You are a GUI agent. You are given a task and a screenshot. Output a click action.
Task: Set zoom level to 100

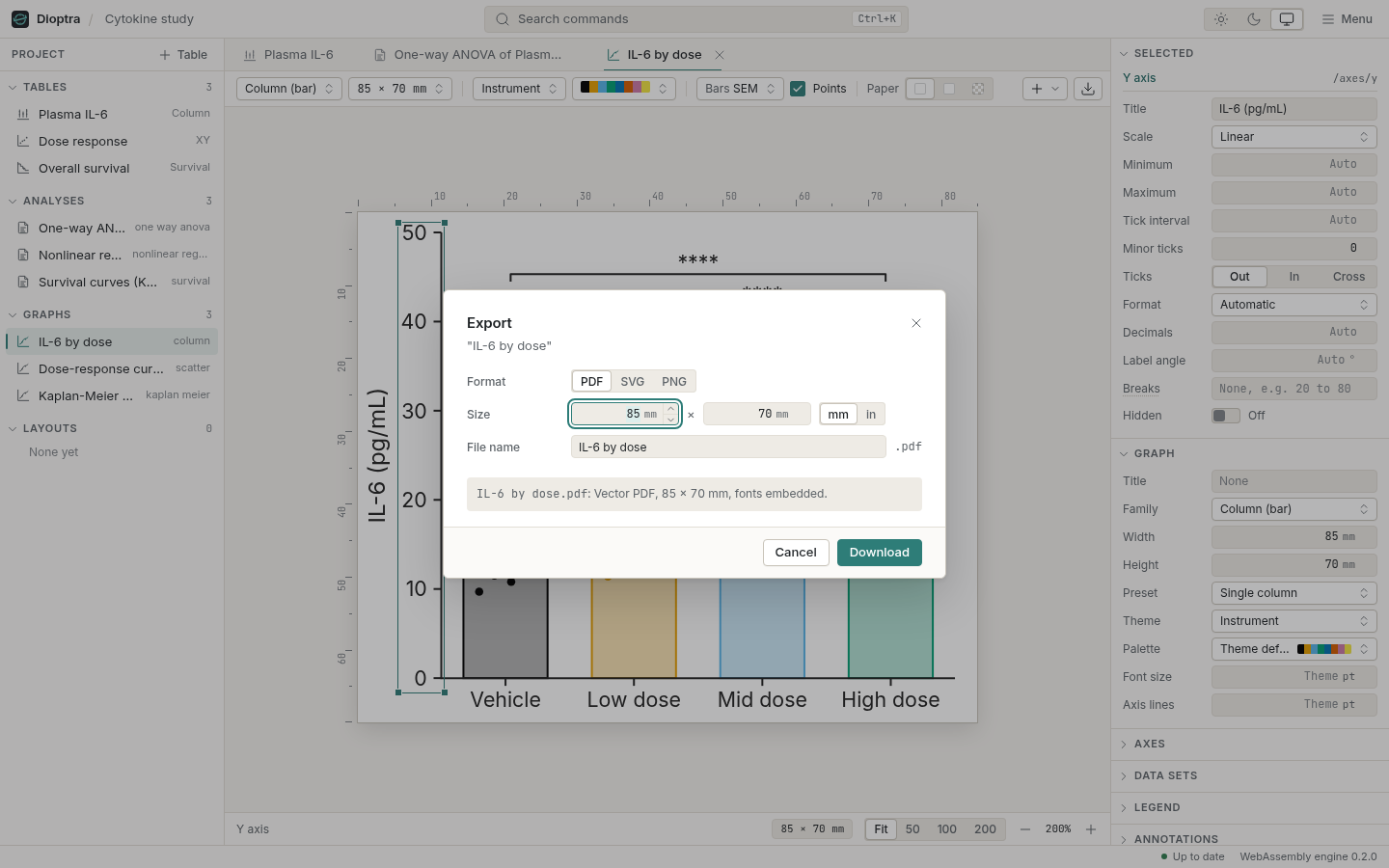pos(947,829)
